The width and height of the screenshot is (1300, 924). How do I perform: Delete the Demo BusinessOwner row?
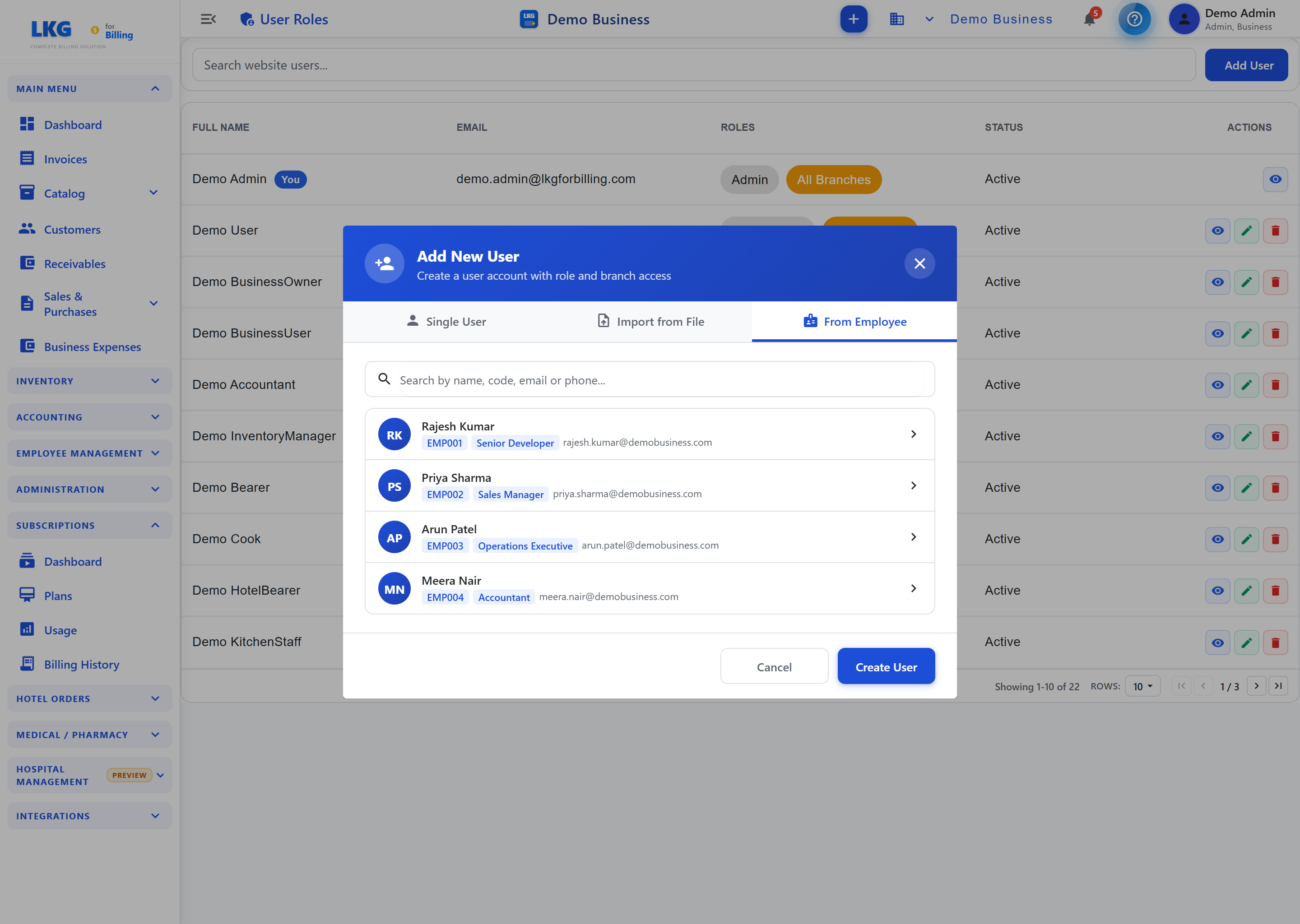pos(1276,282)
